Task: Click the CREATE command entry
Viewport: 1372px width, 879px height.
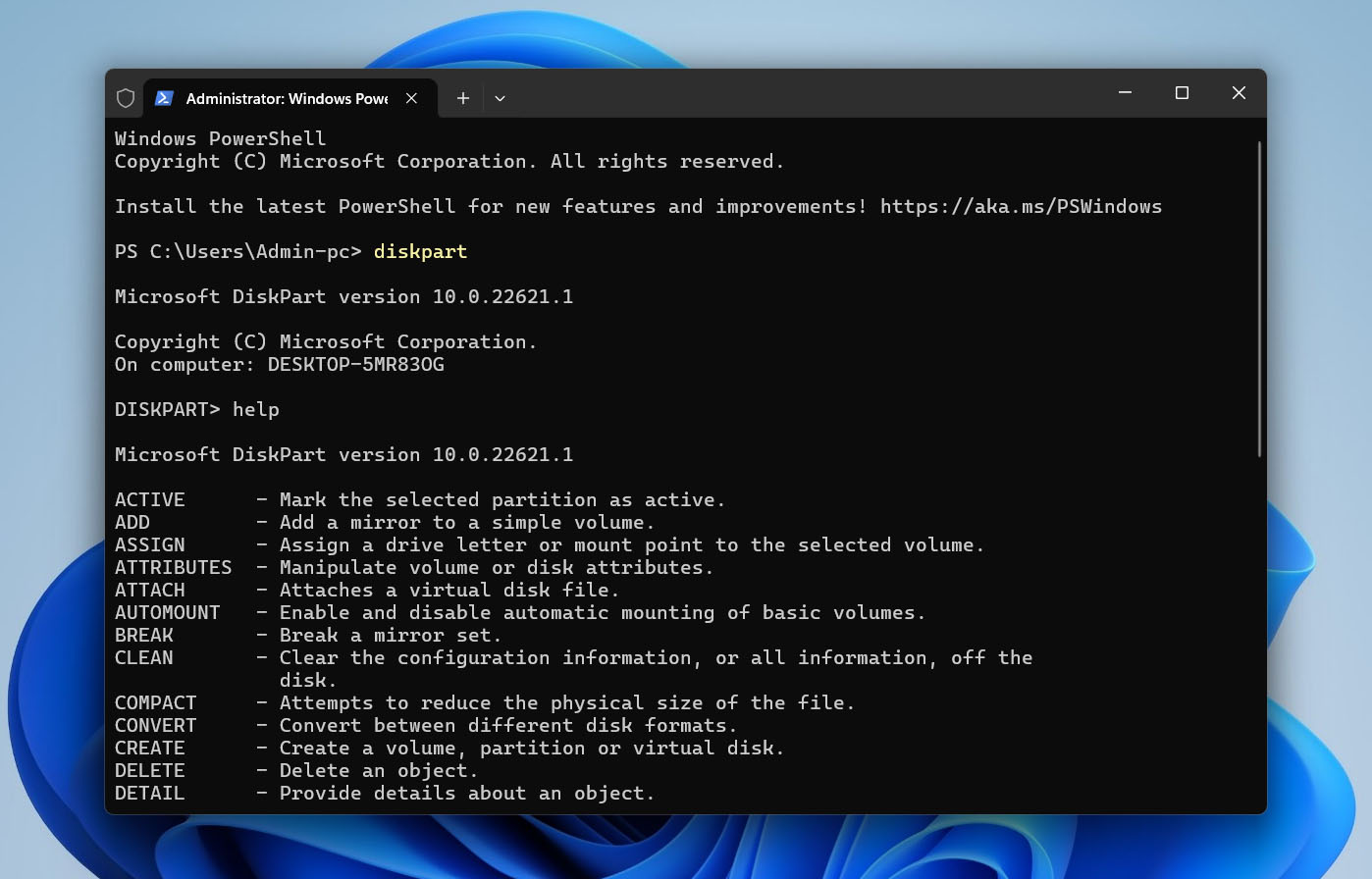Action: tap(150, 748)
